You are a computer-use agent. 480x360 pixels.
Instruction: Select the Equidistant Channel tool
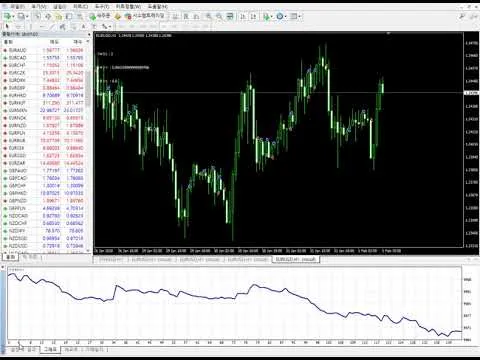tap(63, 26)
